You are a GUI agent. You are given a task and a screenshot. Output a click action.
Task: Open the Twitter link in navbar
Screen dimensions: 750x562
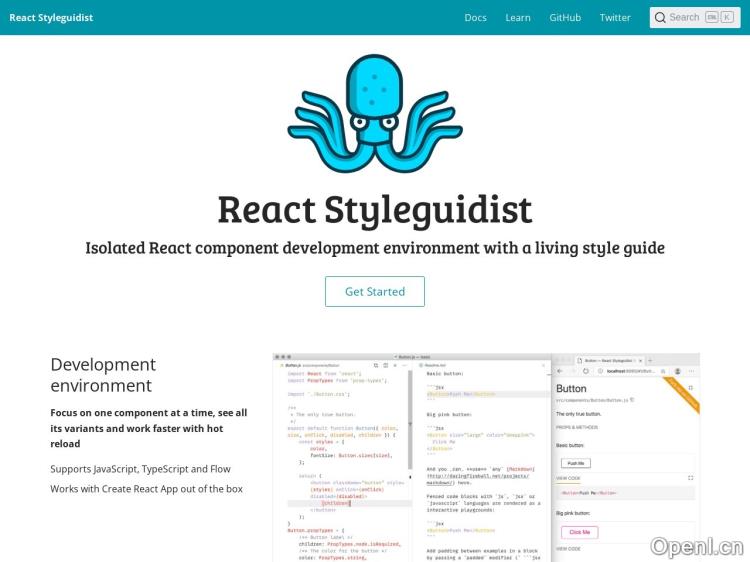pos(615,18)
